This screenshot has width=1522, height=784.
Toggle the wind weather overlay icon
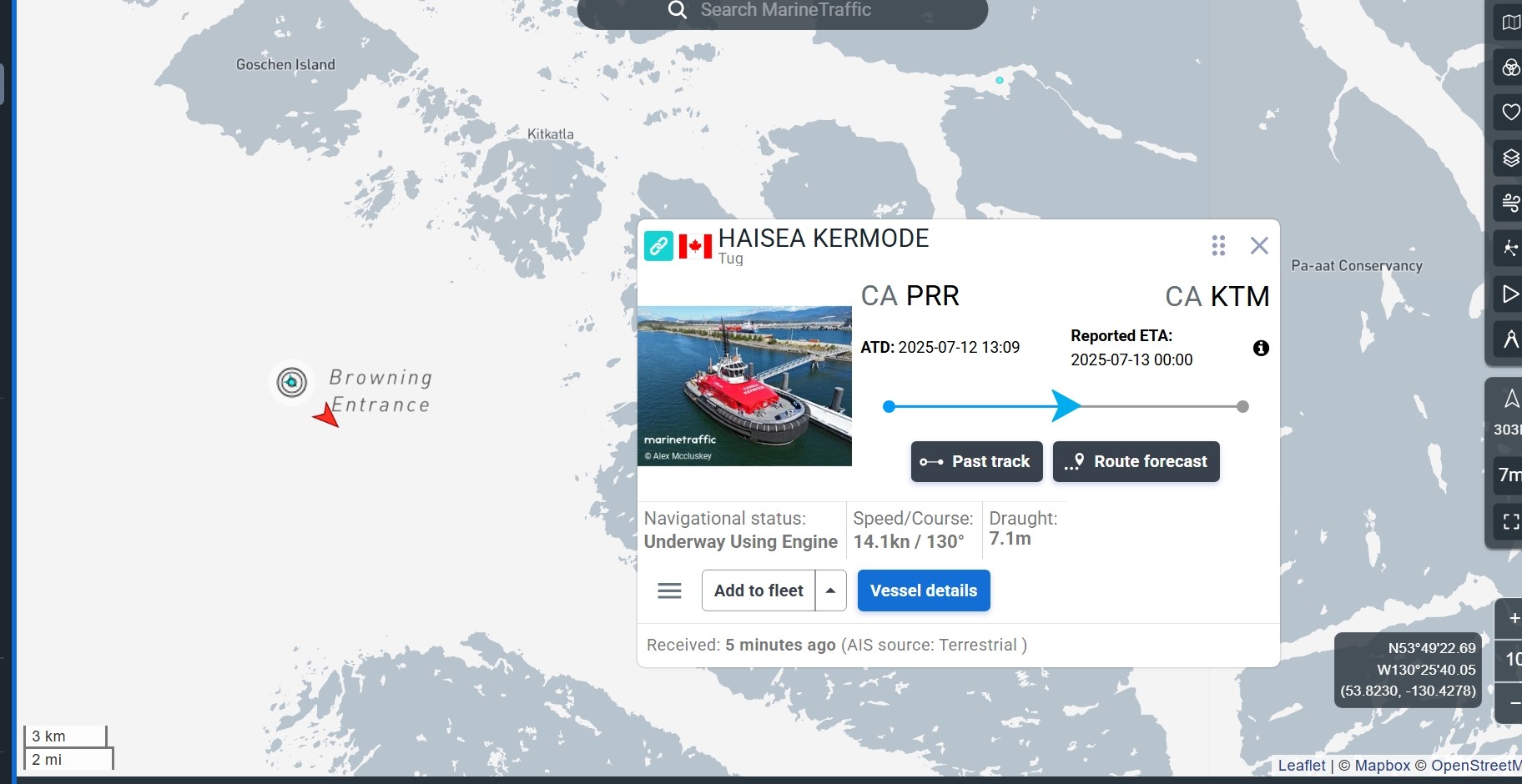tap(1509, 203)
